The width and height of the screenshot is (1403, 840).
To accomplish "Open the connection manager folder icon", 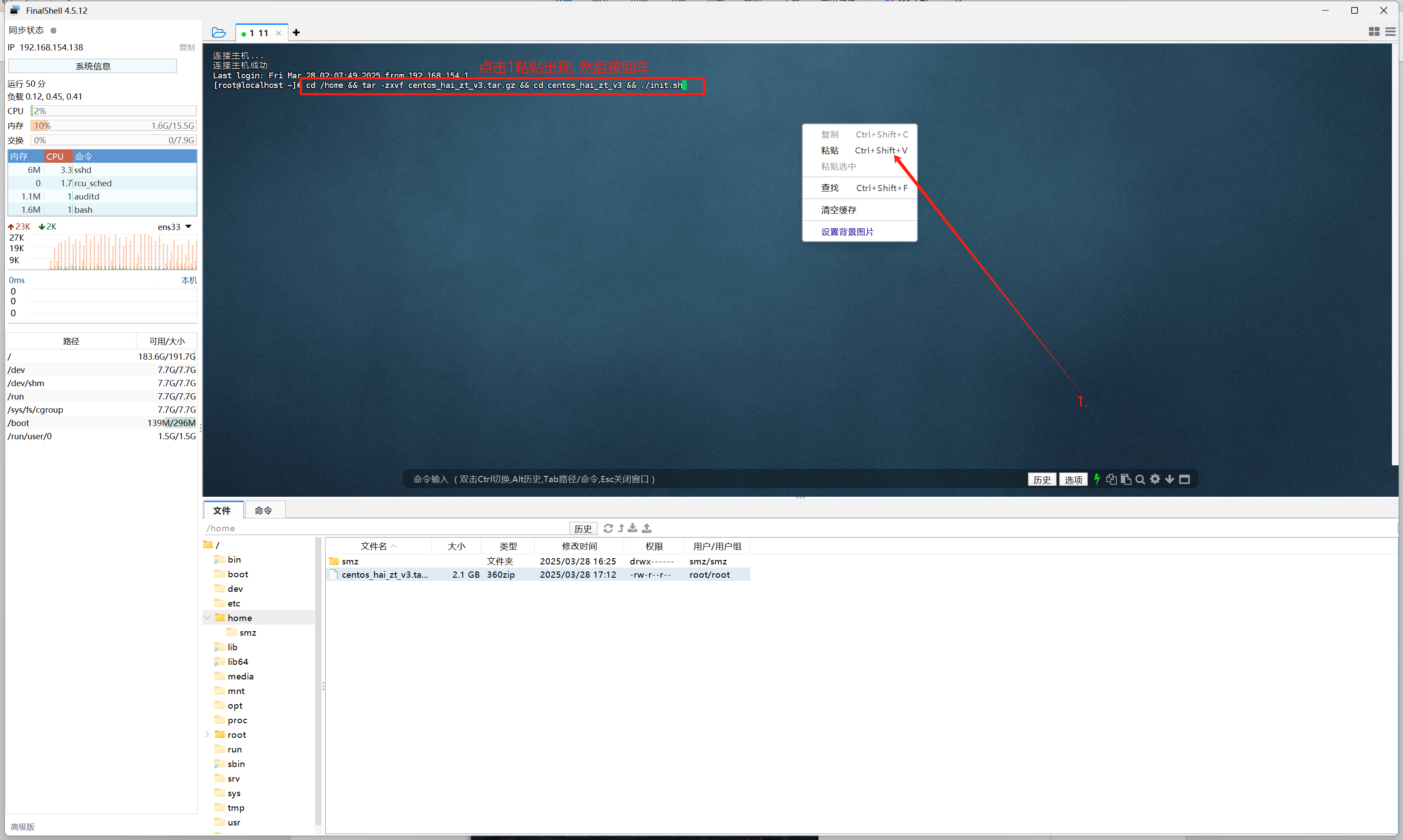I will 218,33.
